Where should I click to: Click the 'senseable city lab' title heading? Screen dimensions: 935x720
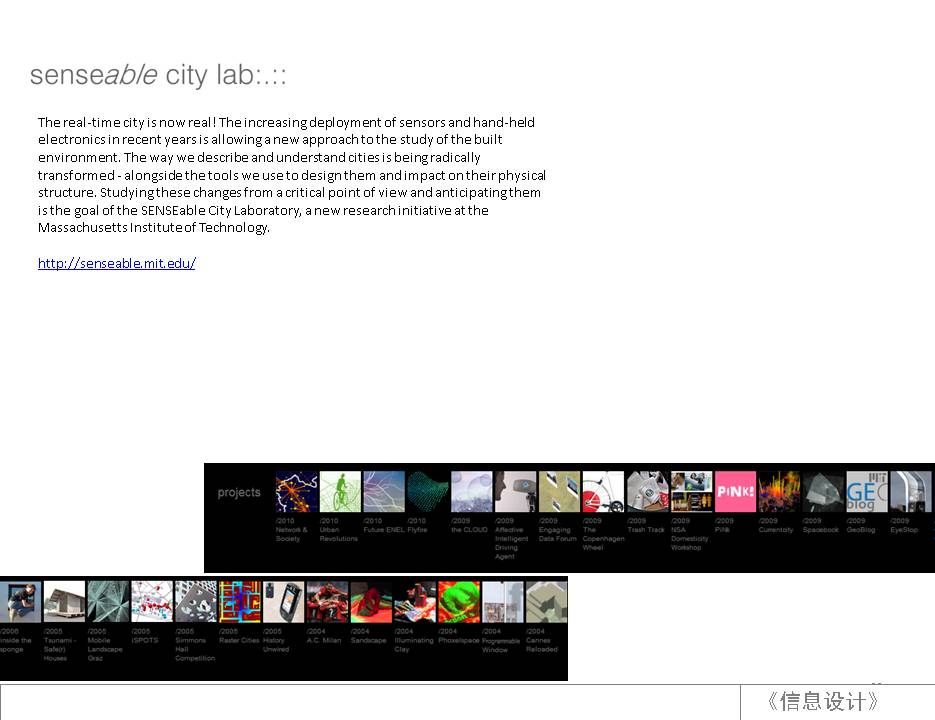tap(158, 75)
